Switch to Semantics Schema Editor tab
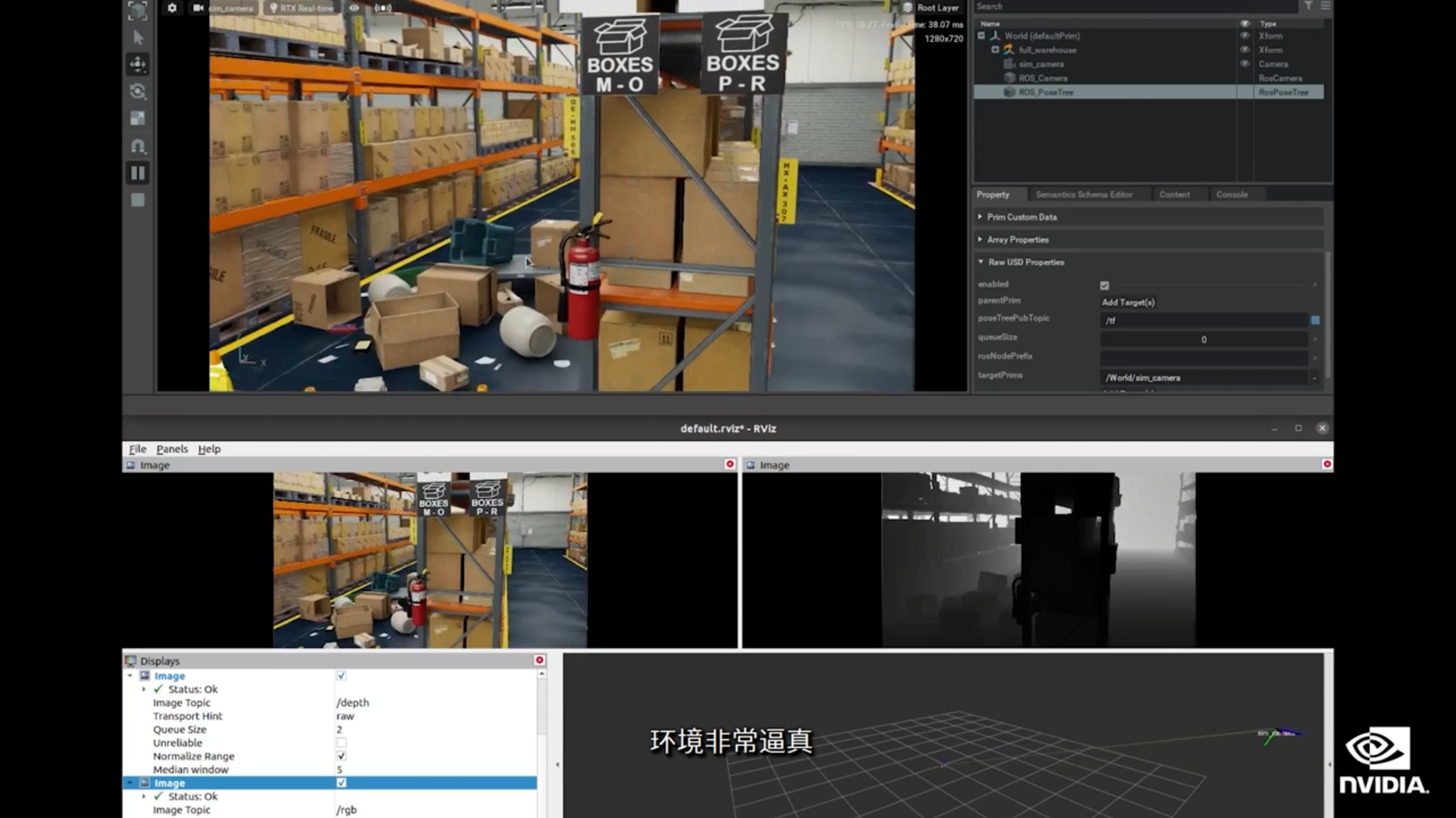The width and height of the screenshot is (1456, 818). (1084, 194)
